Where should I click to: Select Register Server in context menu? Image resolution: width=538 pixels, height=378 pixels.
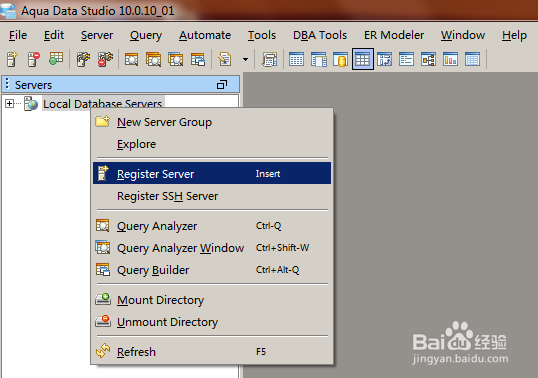[x=212, y=174]
